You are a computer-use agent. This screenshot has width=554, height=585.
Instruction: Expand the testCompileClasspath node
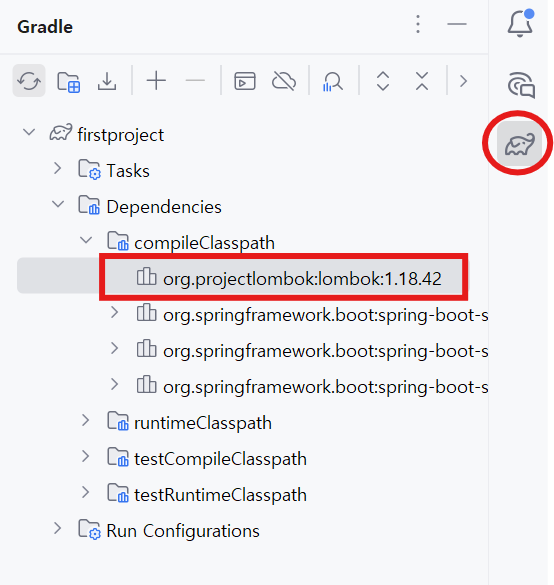coord(86,456)
